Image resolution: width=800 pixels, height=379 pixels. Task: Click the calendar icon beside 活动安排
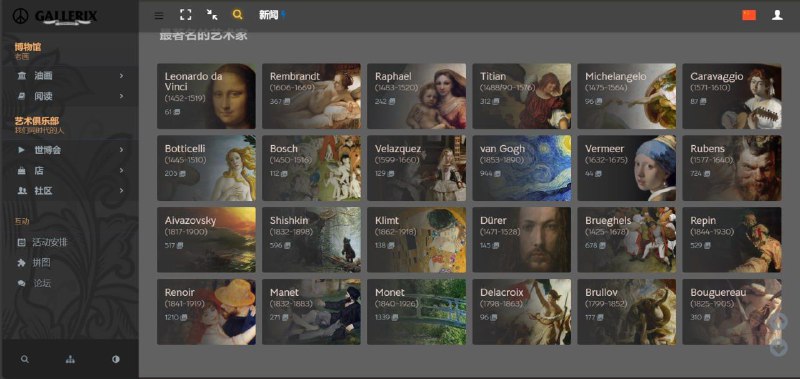tap(21, 242)
